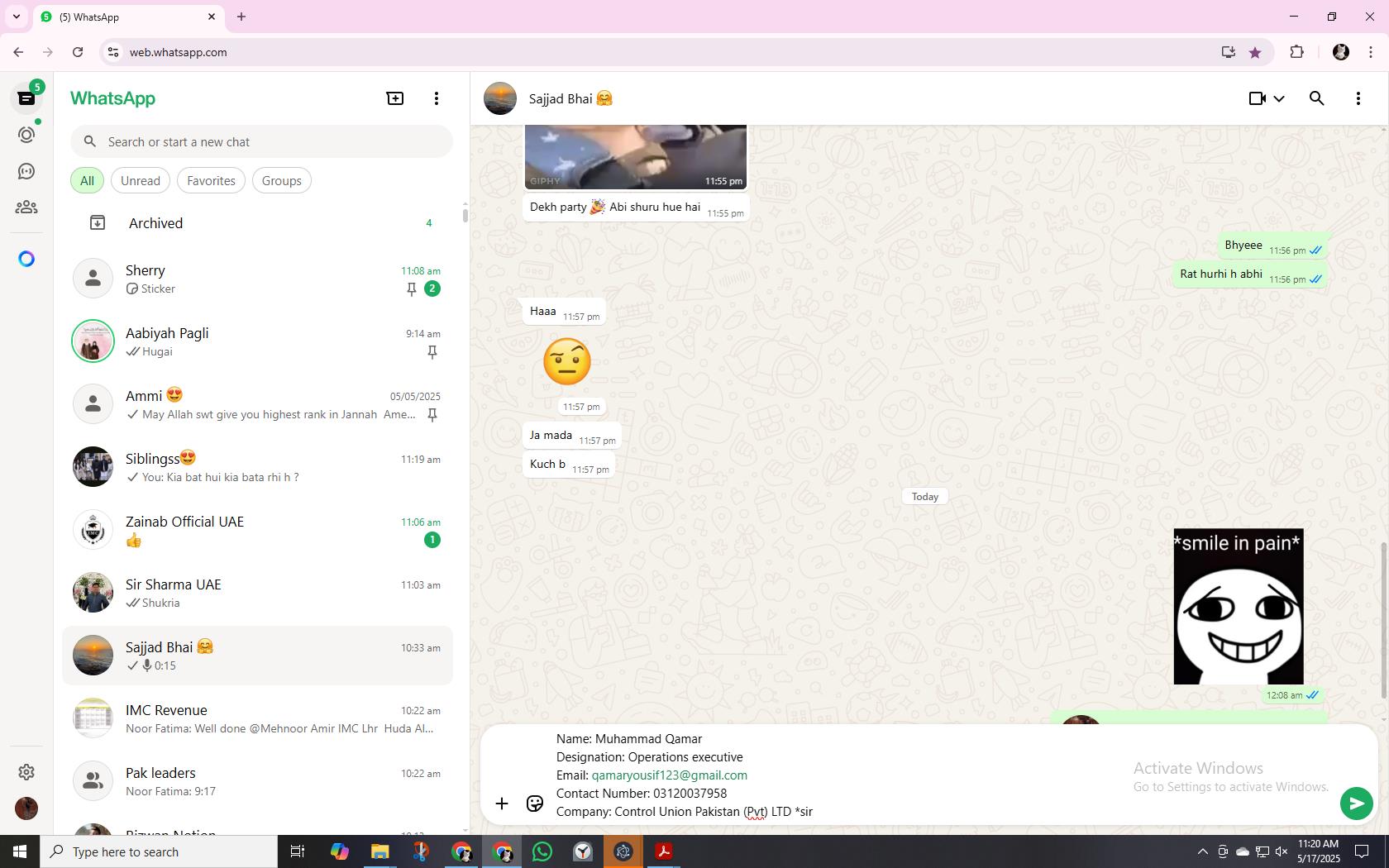Open Chrome menu three dots
The height and width of the screenshot is (868, 1389).
click(1371, 52)
